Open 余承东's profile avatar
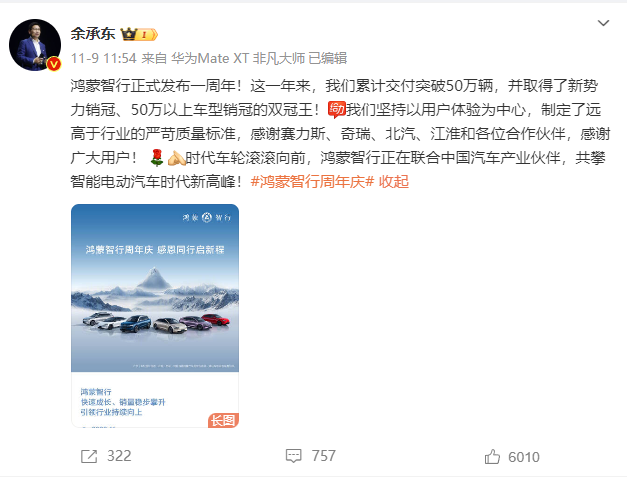Image resolution: width=627 pixels, height=477 pixels. [x=35, y=45]
